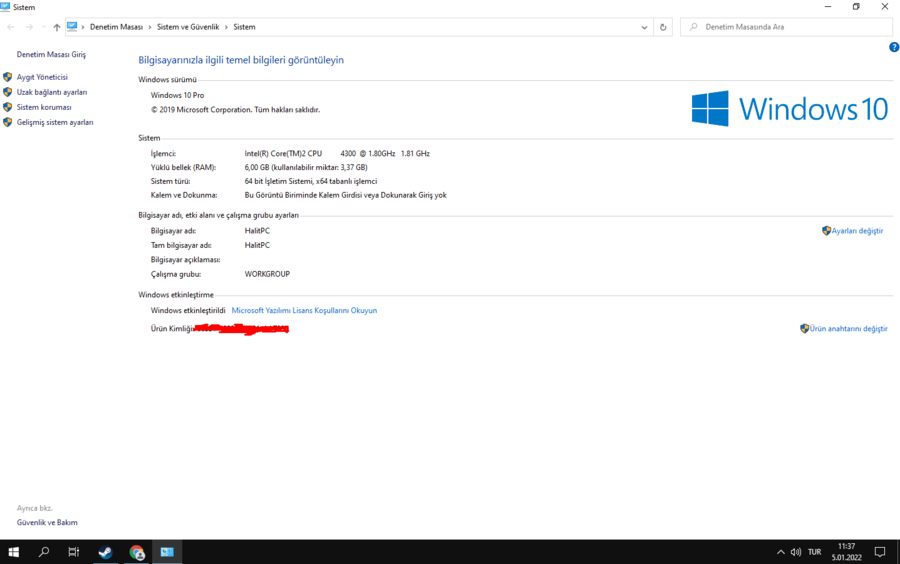The image size is (900, 564).
Task: Click the Windows 10 Pro edition text
Action: point(177,95)
